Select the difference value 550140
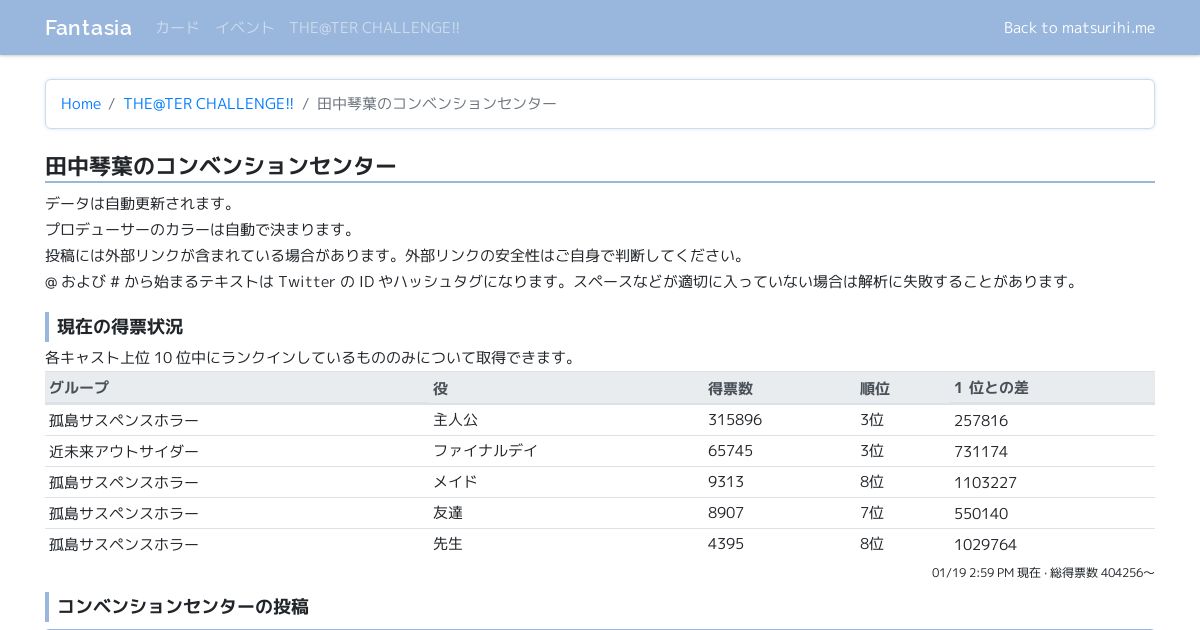Image resolution: width=1200 pixels, height=630 pixels. [981, 513]
